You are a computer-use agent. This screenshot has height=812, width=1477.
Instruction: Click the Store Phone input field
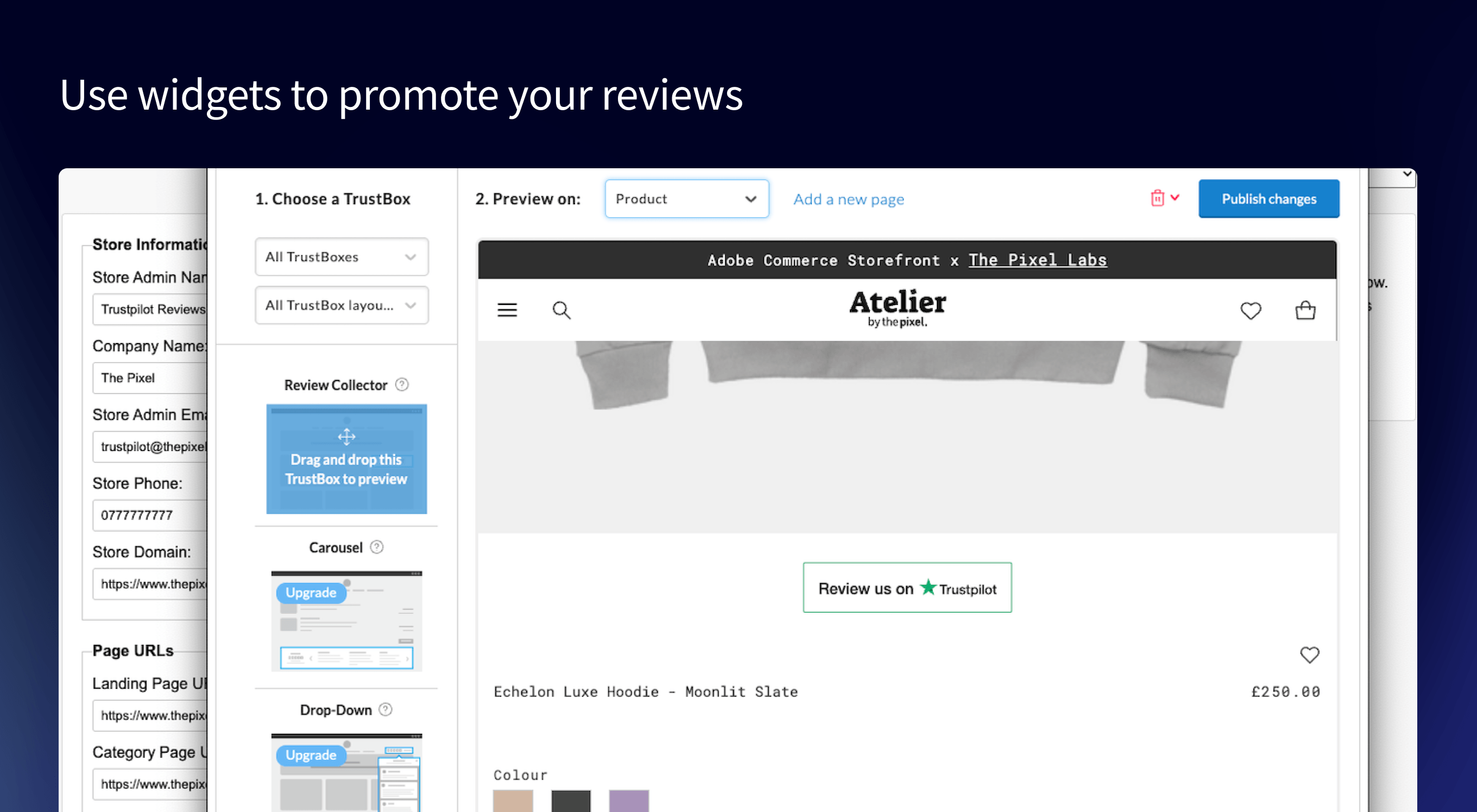pyautogui.click(x=150, y=515)
